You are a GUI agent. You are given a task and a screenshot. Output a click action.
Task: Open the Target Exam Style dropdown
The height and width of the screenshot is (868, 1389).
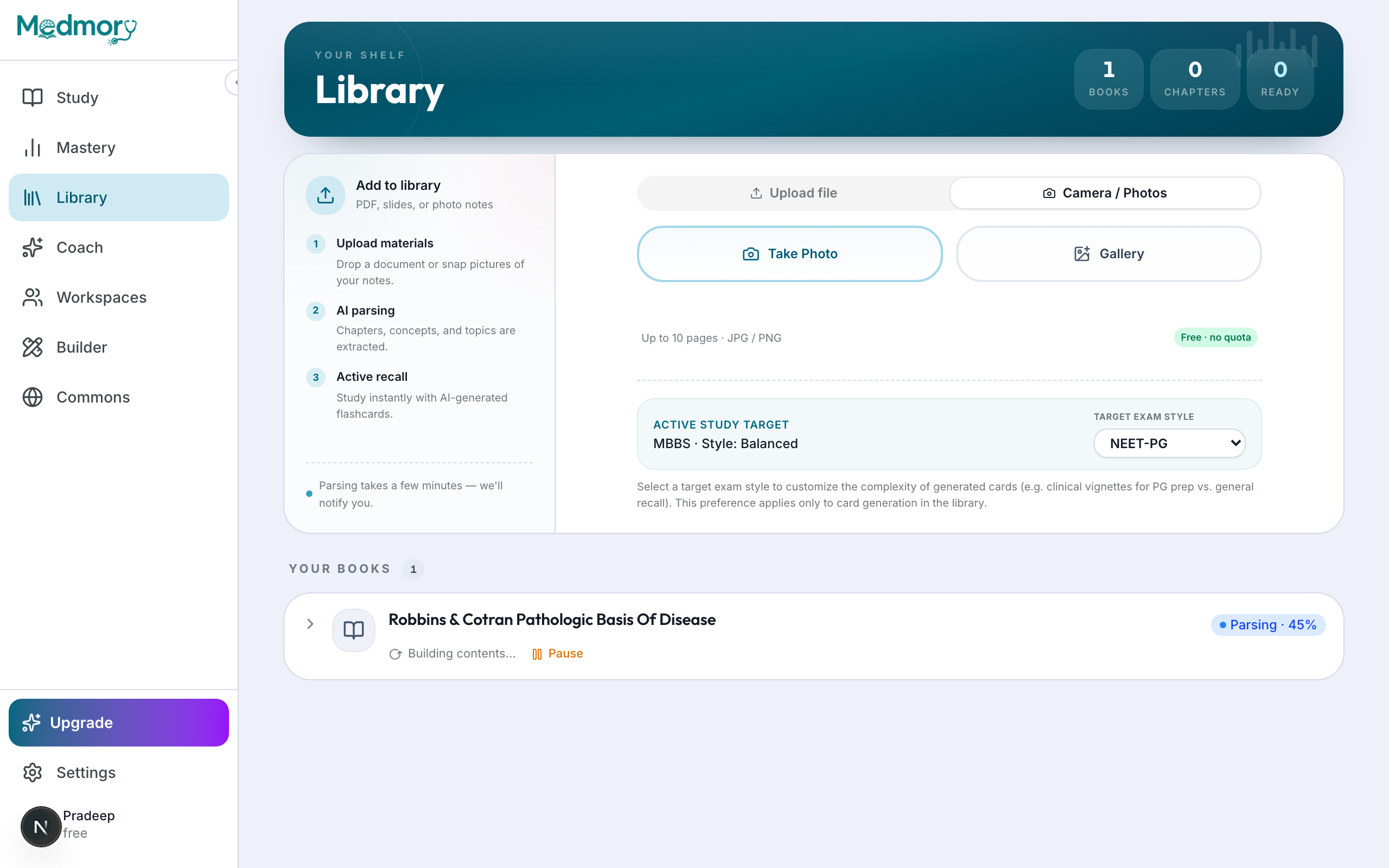pos(1169,443)
